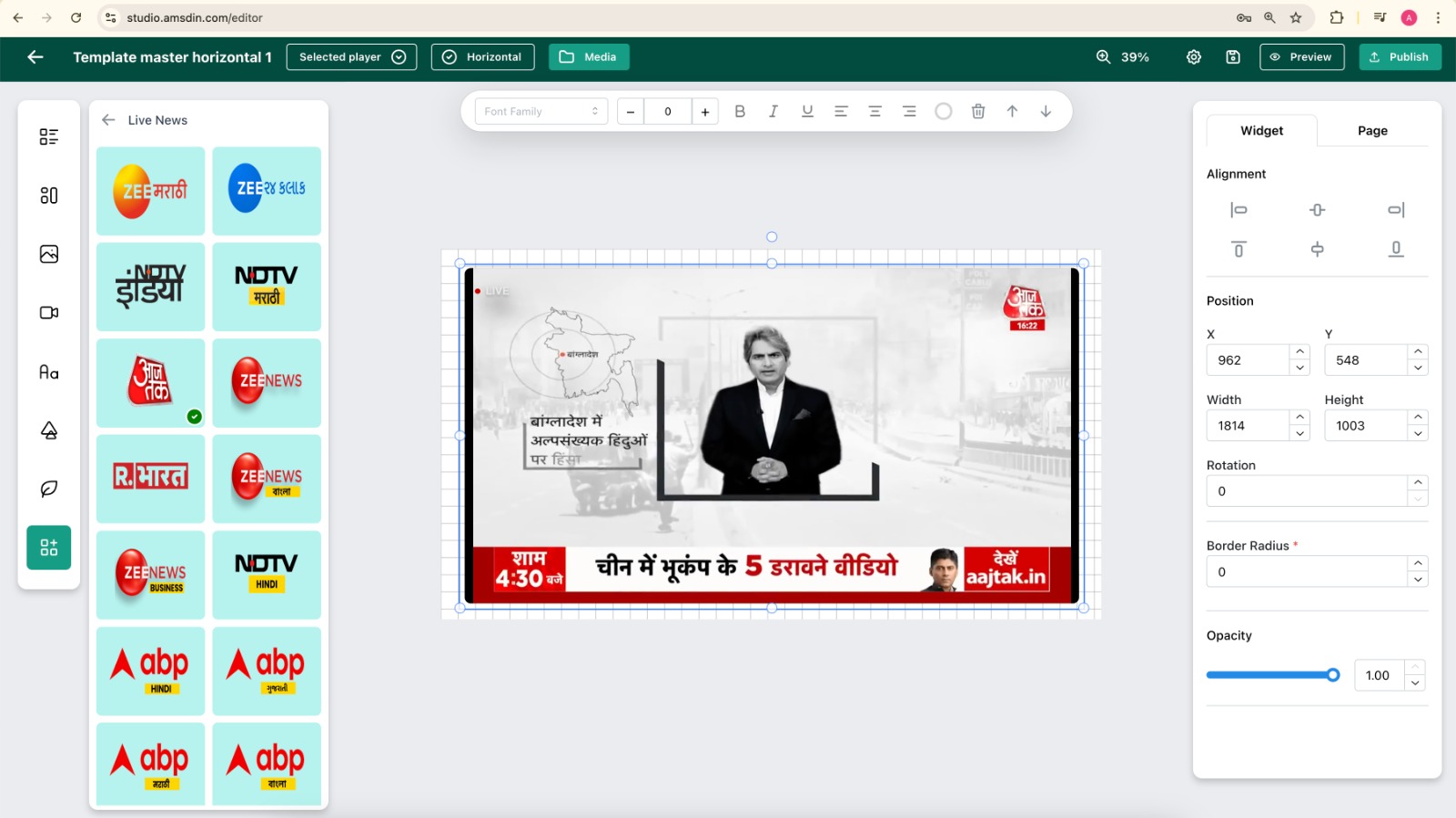Select the Zee News Business thumbnail

151,575
